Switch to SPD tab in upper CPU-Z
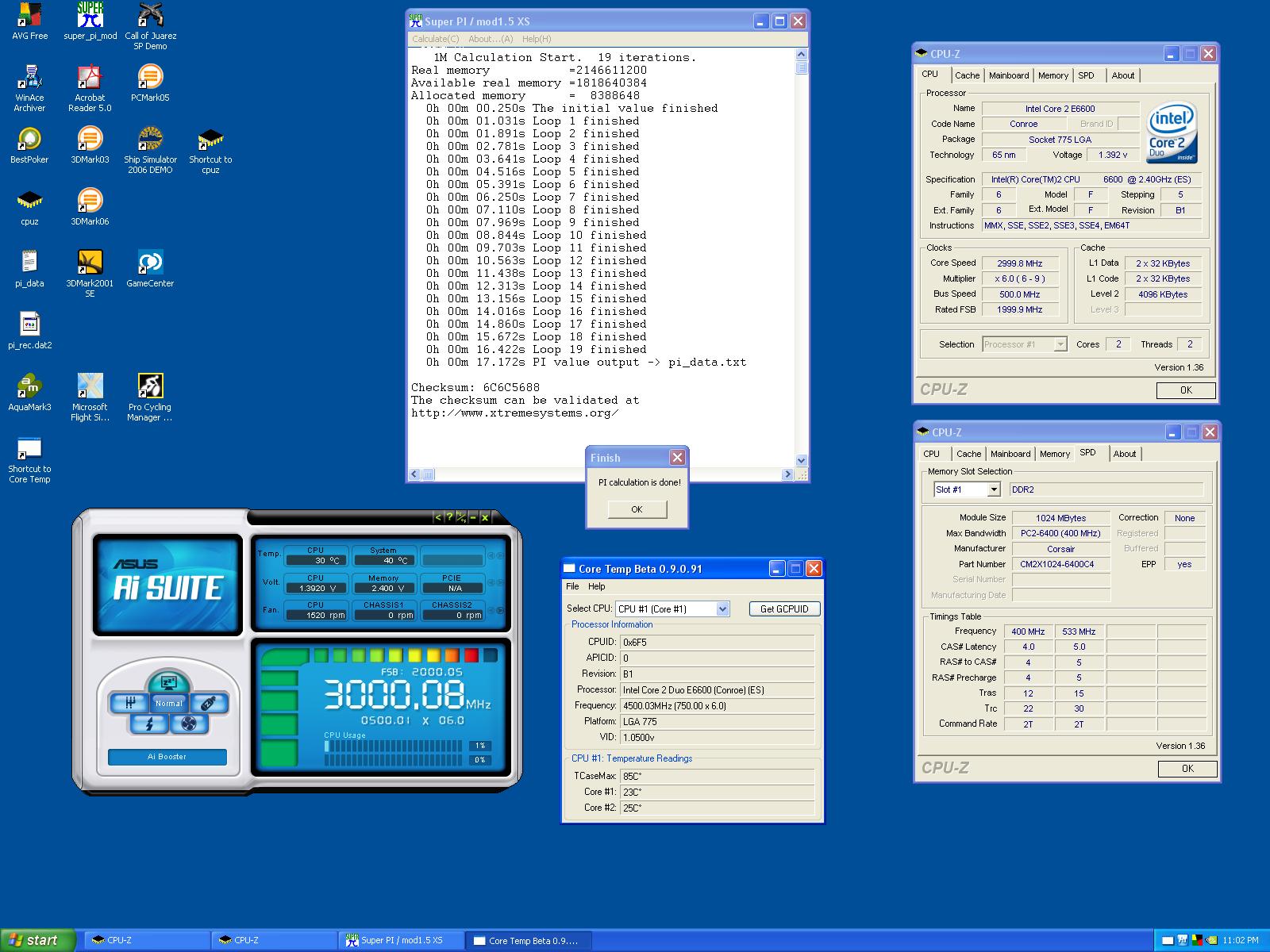 pos(1086,75)
